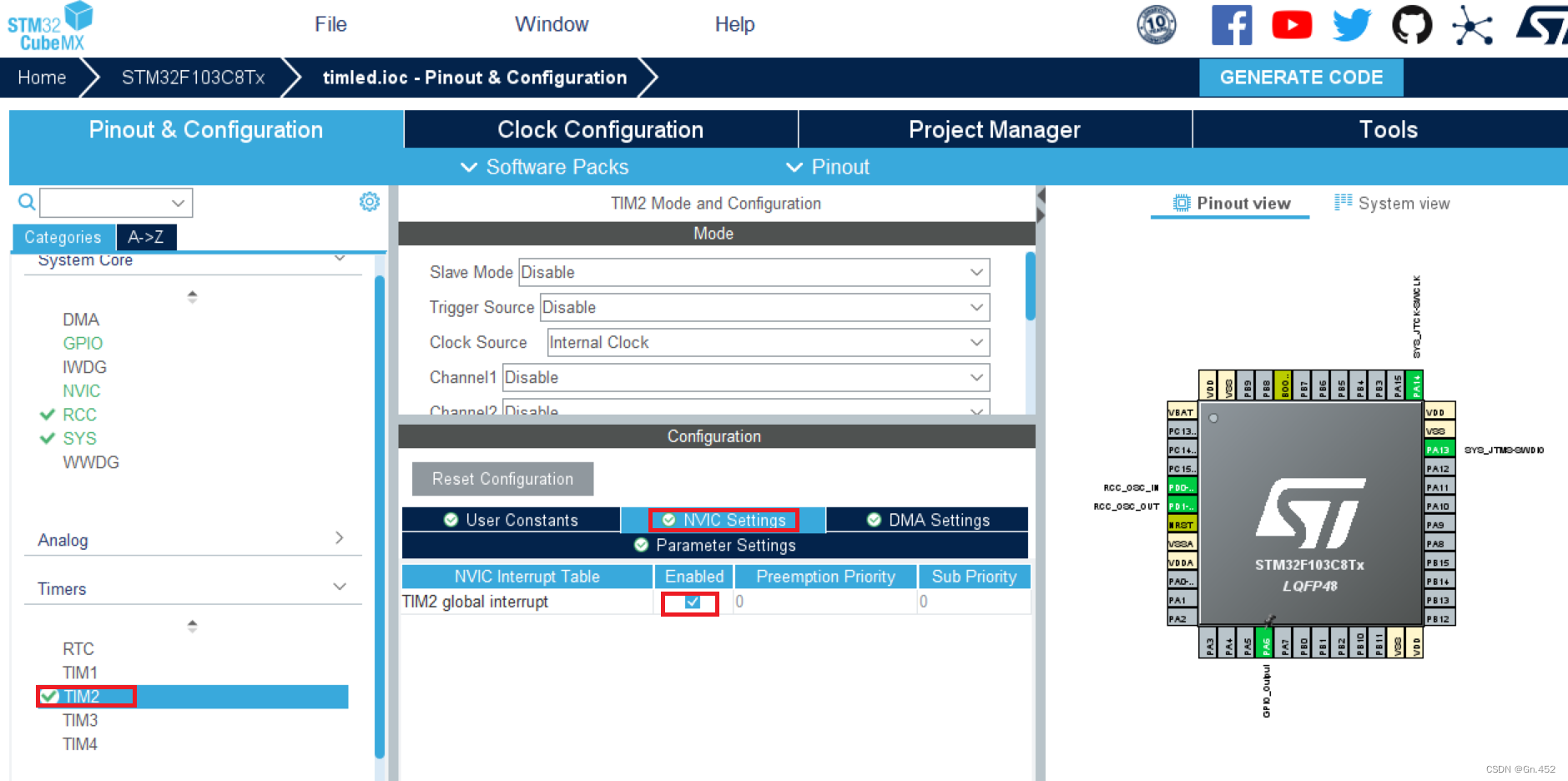
Task: Select RCC under System Core
Action: point(79,415)
